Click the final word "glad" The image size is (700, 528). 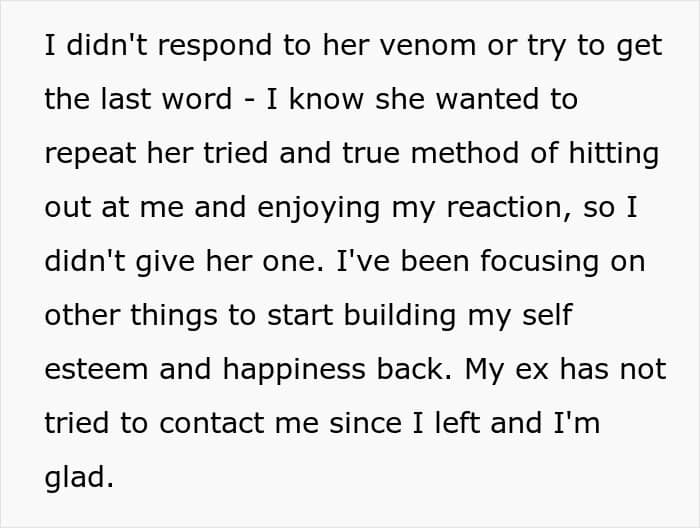point(79,478)
